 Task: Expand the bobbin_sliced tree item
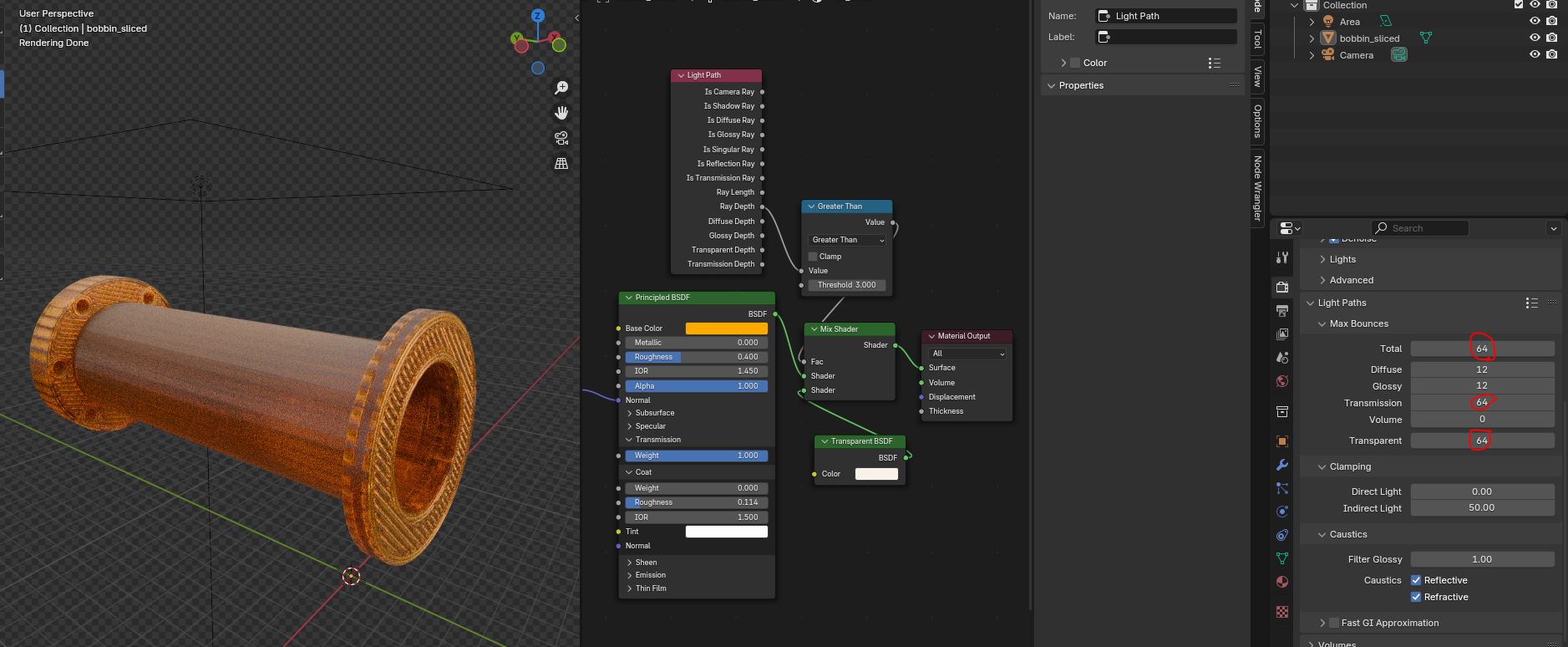(1312, 38)
